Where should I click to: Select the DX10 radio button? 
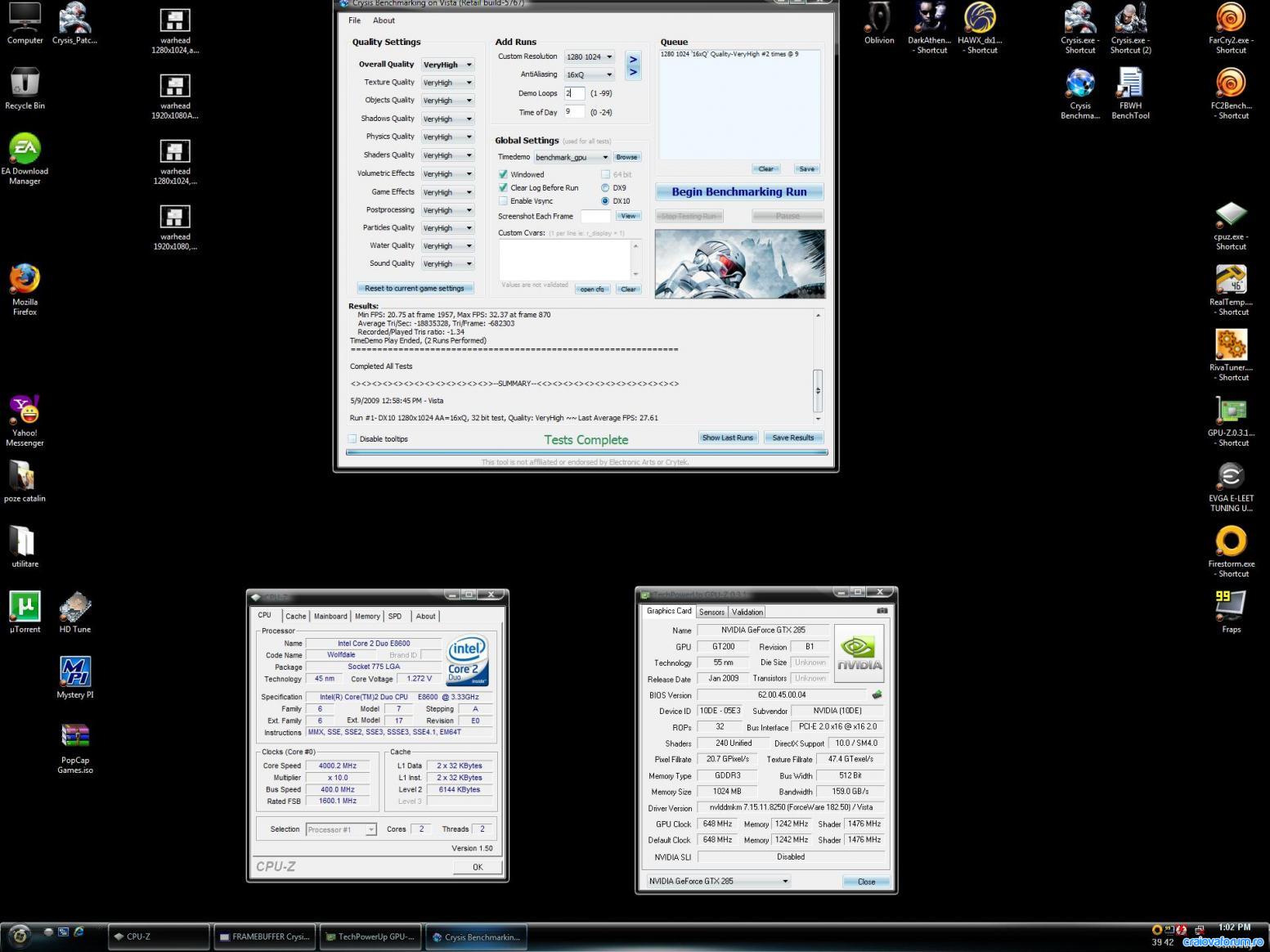pyautogui.click(x=605, y=200)
